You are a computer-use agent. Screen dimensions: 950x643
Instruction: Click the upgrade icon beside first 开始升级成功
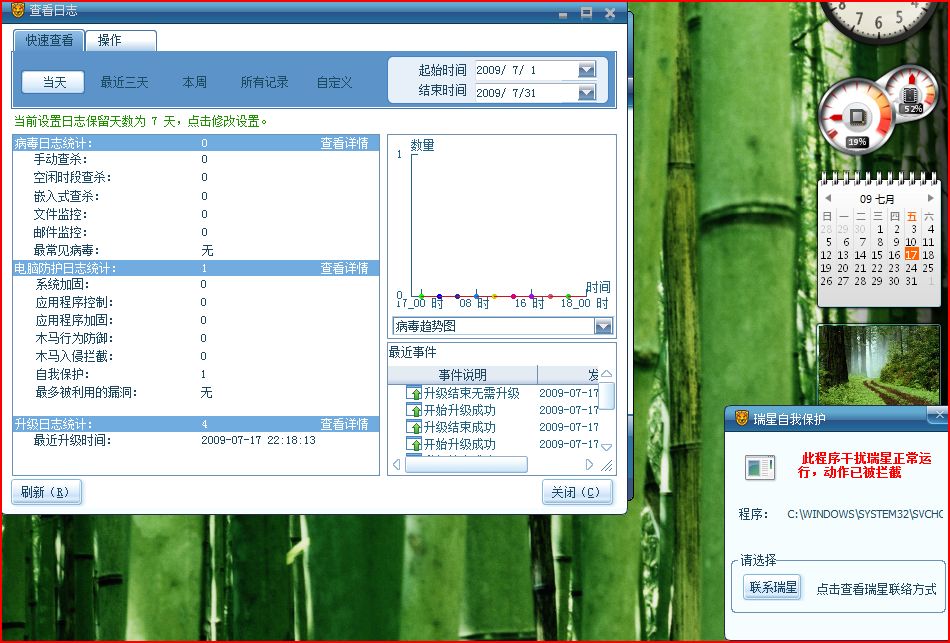[414, 410]
